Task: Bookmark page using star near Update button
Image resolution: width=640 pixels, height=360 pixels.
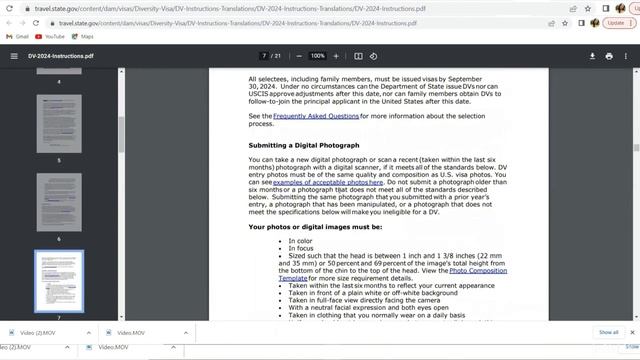Action: click(x=565, y=23)
